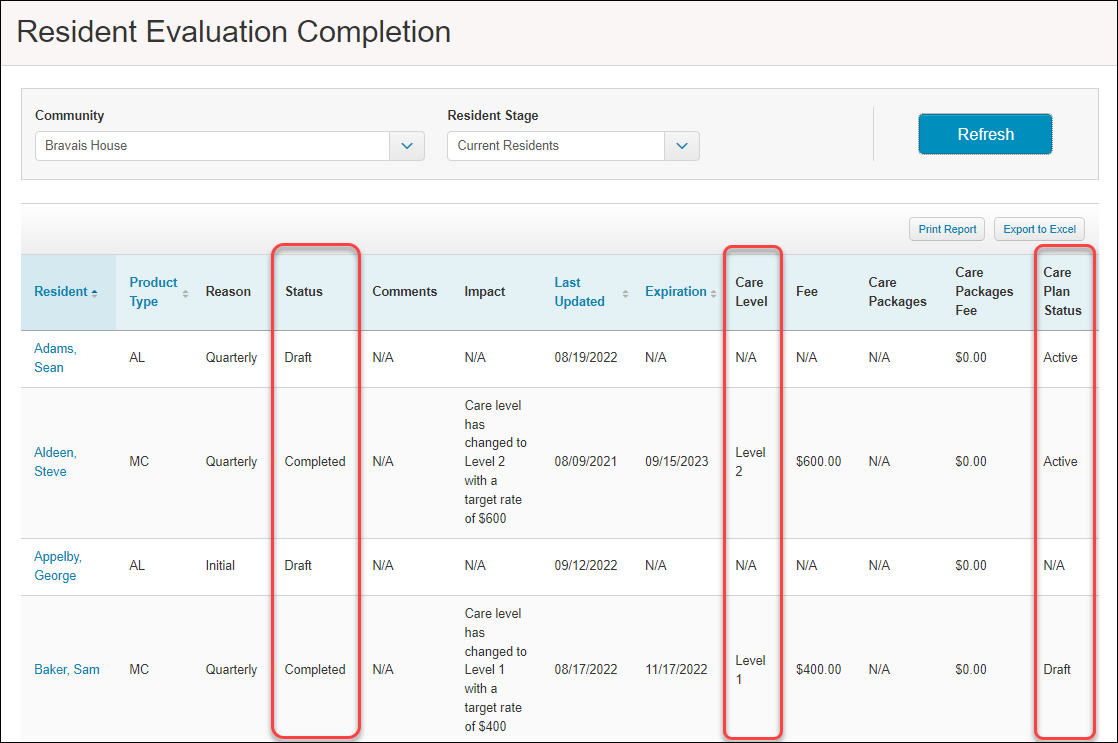Viewport: 1118px width, 743px height.
Task: Click the 09/12/2022 last updated date
Action: (x=585, y=565)
